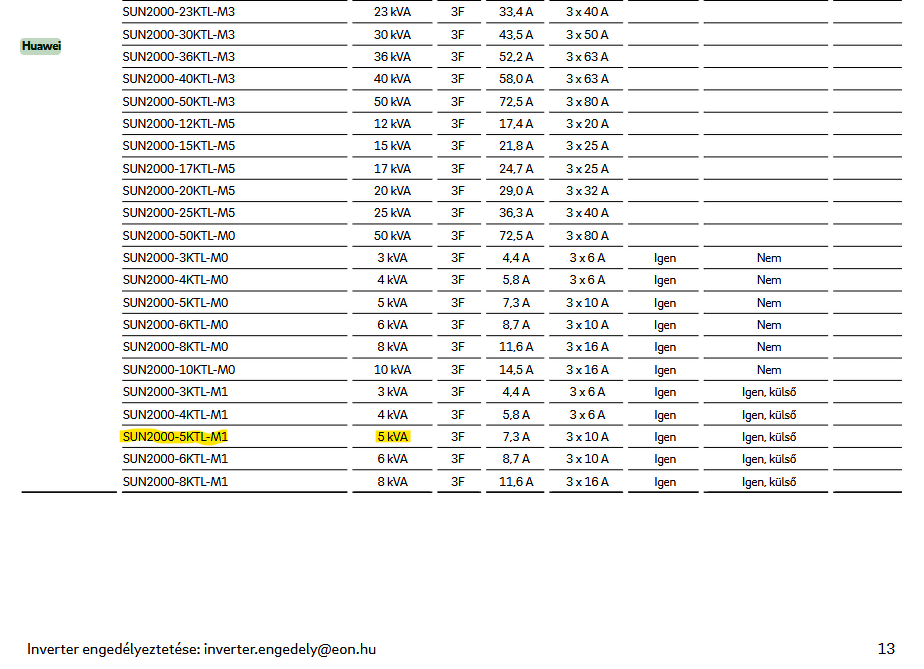Screen dimensions: 924x669
Task: Click SUN2000-17KTL-M5 model cell
Action: 179,169
